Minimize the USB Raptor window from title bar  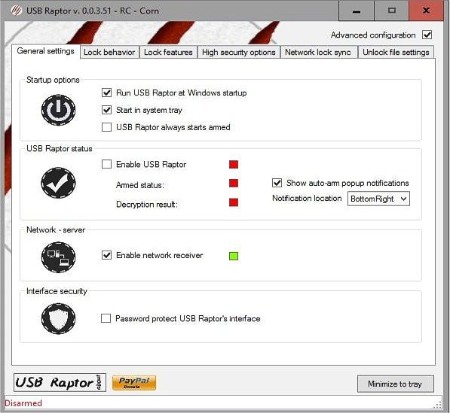pyautogui.click(x=356, y=11)
